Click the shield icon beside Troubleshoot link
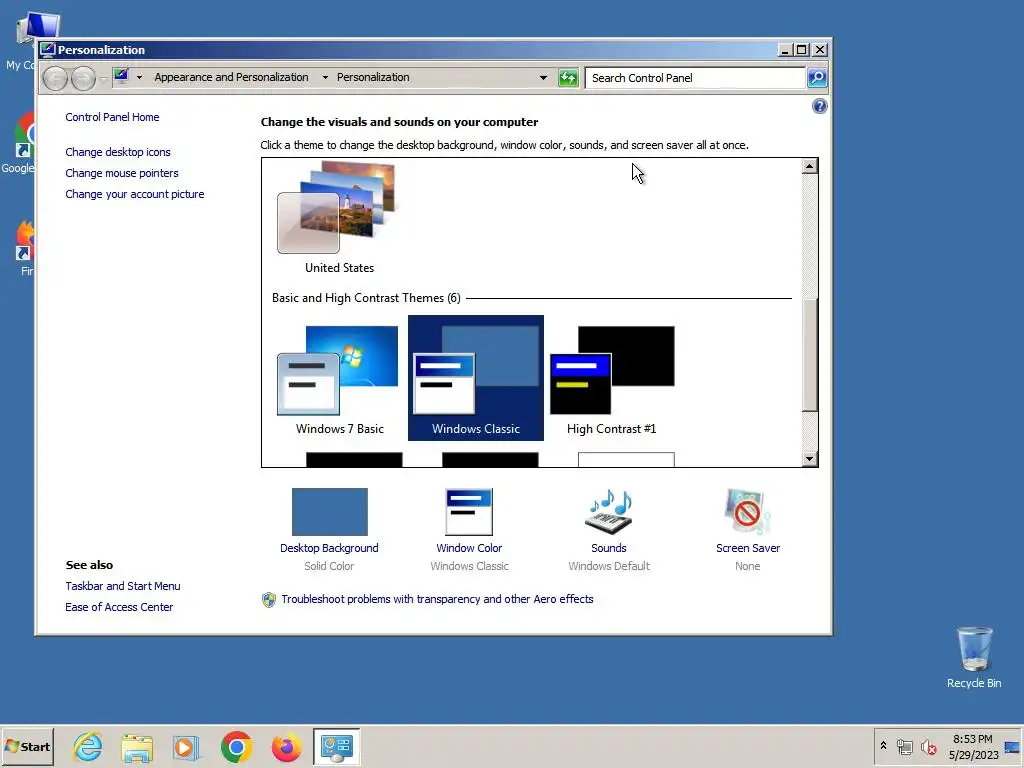The width and height of the screenshot is (1024, 768). (268, 600)
